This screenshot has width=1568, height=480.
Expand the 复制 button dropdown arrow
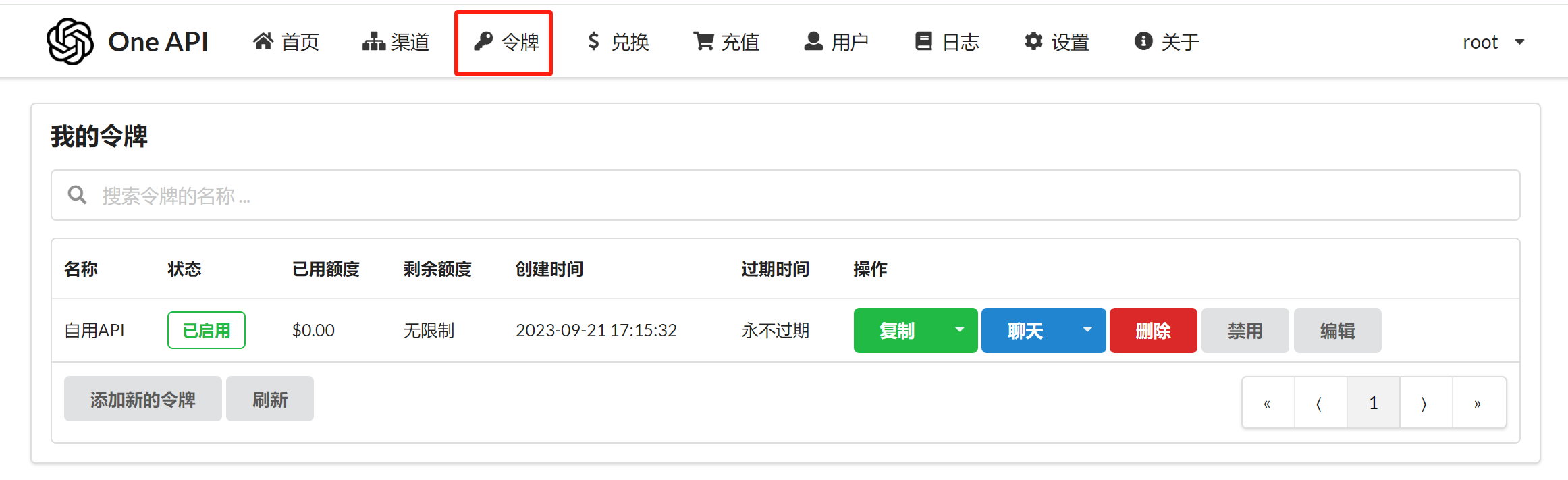(x=959, y=330)
